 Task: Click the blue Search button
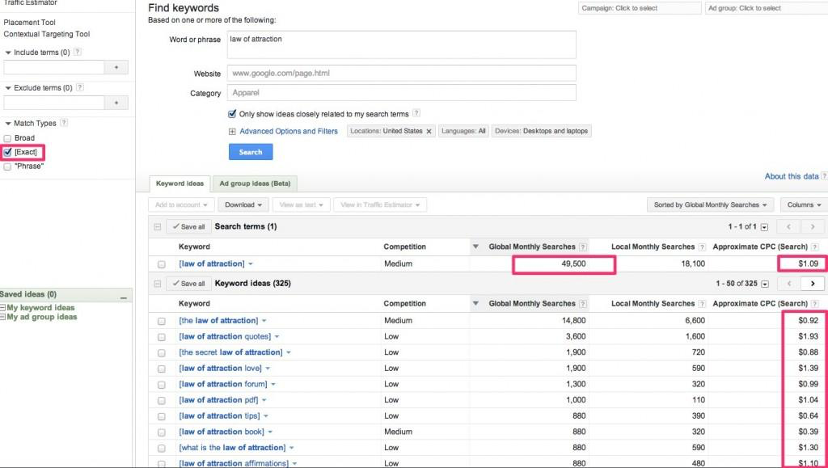pos(251,152)
